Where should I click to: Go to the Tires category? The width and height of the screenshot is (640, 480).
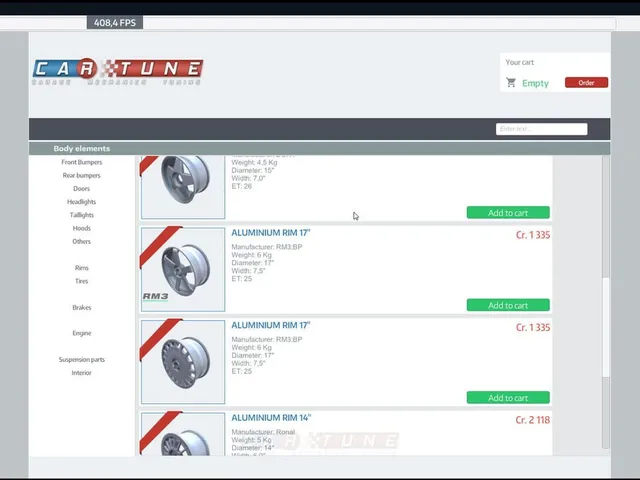click(x=82, y=281)
